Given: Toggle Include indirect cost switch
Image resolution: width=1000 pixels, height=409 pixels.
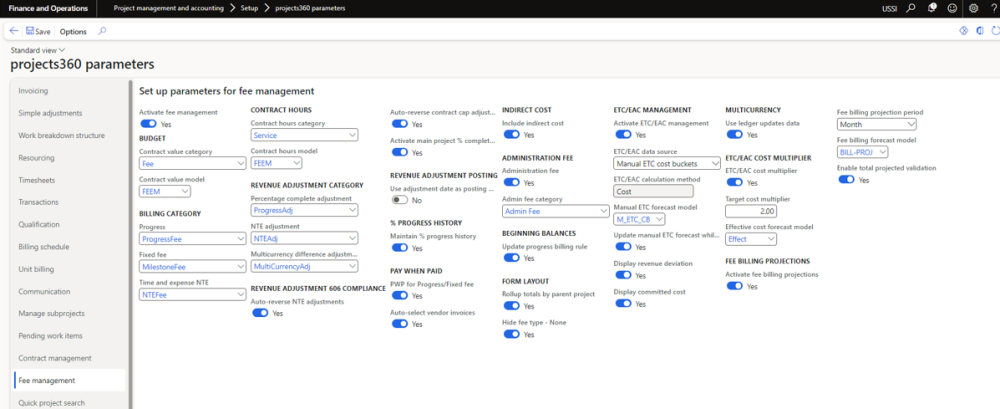Looking at the screenshot, I should tap(511, 134).
